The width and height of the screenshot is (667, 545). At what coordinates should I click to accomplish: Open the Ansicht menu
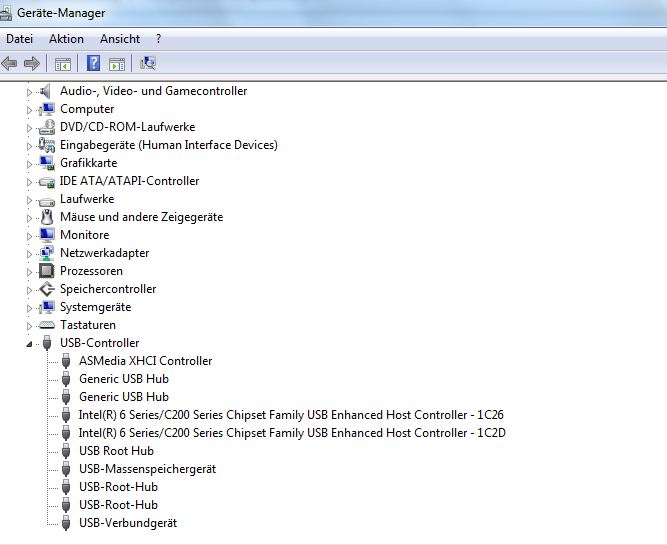point(120,39)
